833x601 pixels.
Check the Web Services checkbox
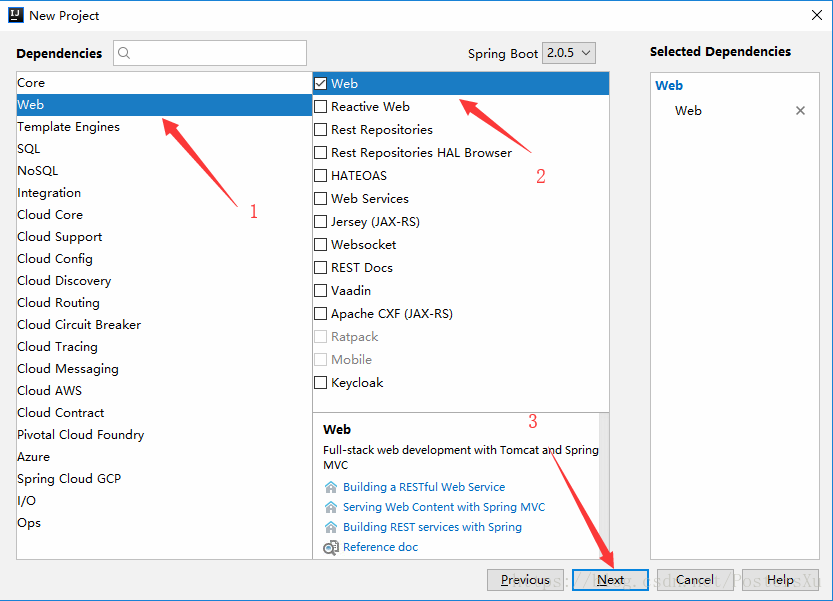click(x=320, y=199)
